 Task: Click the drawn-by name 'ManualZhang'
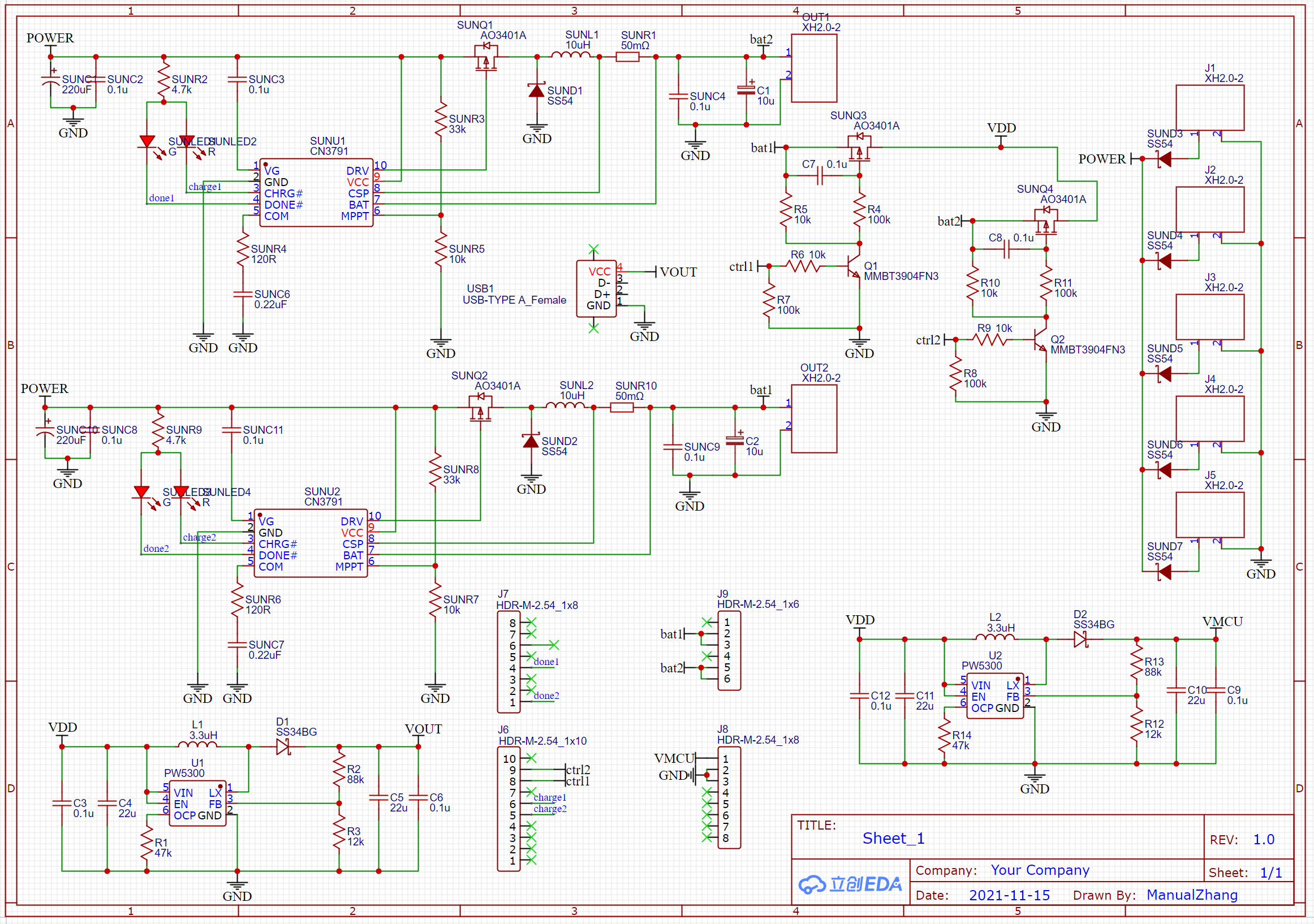tap(1192, 895)
